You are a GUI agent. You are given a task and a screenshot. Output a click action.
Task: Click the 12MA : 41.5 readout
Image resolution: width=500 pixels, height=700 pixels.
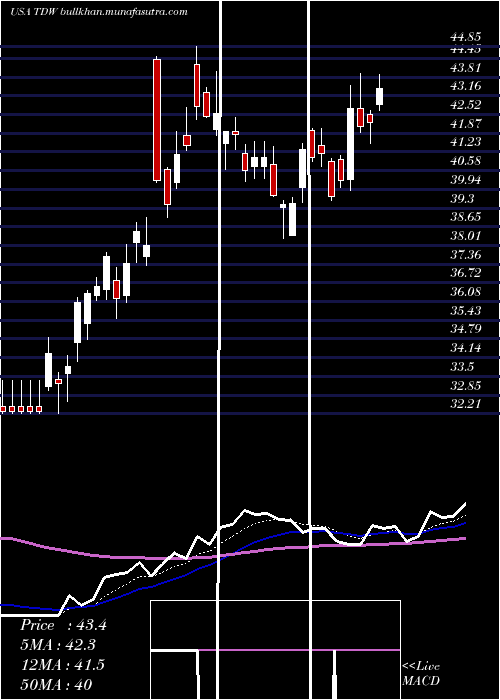[62, 665]
